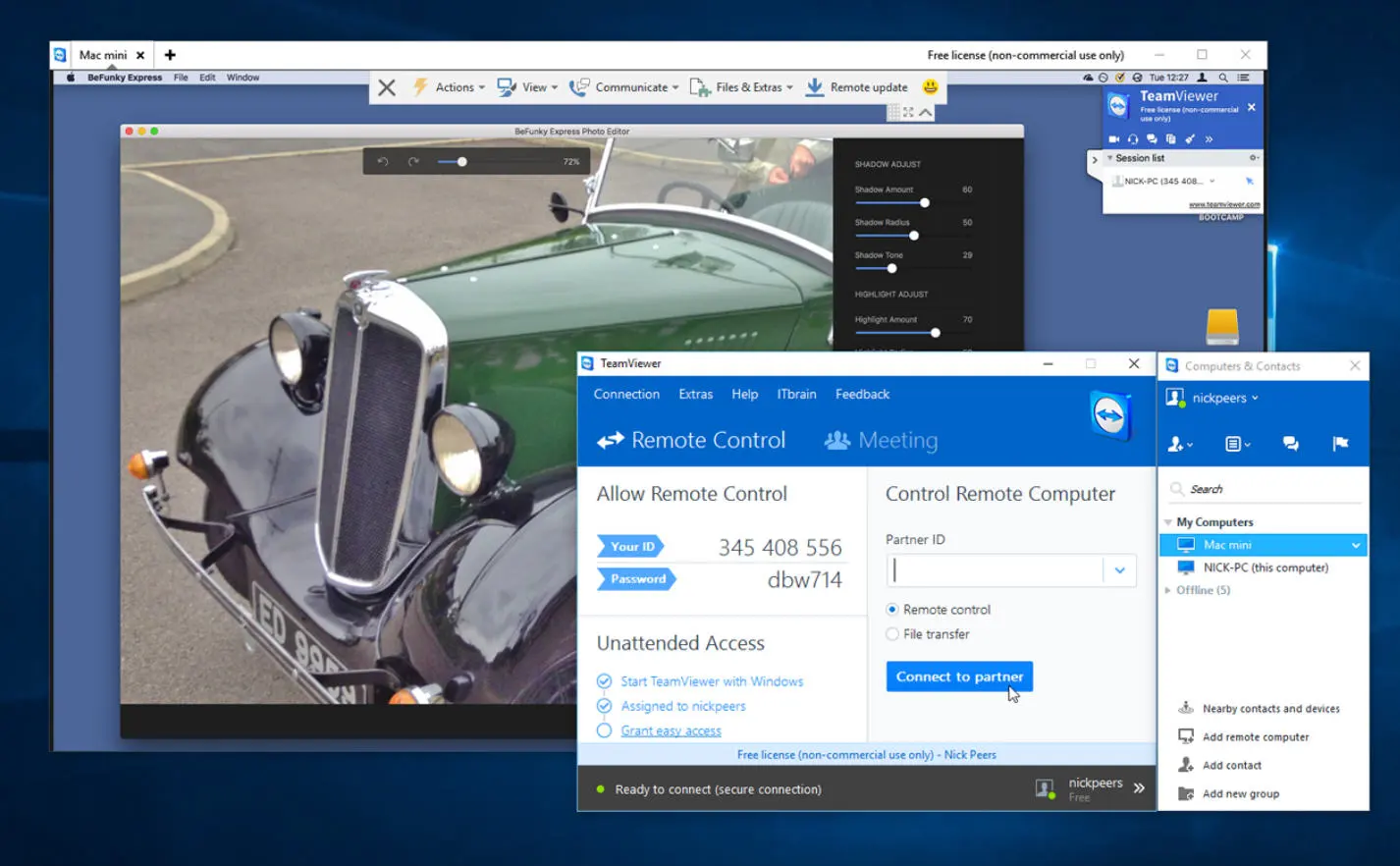Select the Remote control radio button
Viewport: 1400px width, 866px height.
(891, 609)
